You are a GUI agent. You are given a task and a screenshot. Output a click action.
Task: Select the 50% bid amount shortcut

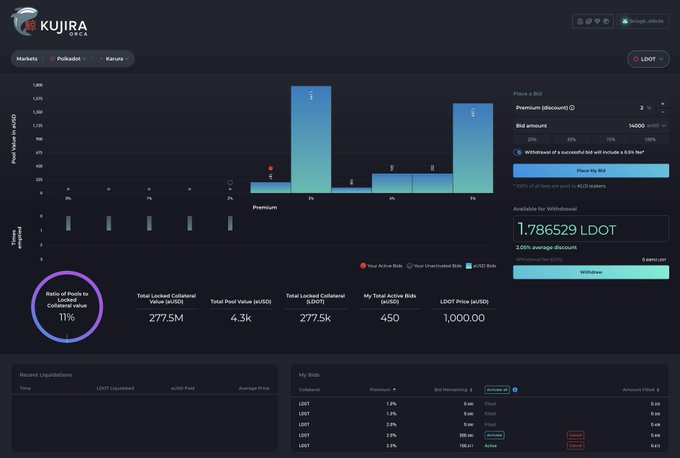pyautogui.click(x=571, y=139)
